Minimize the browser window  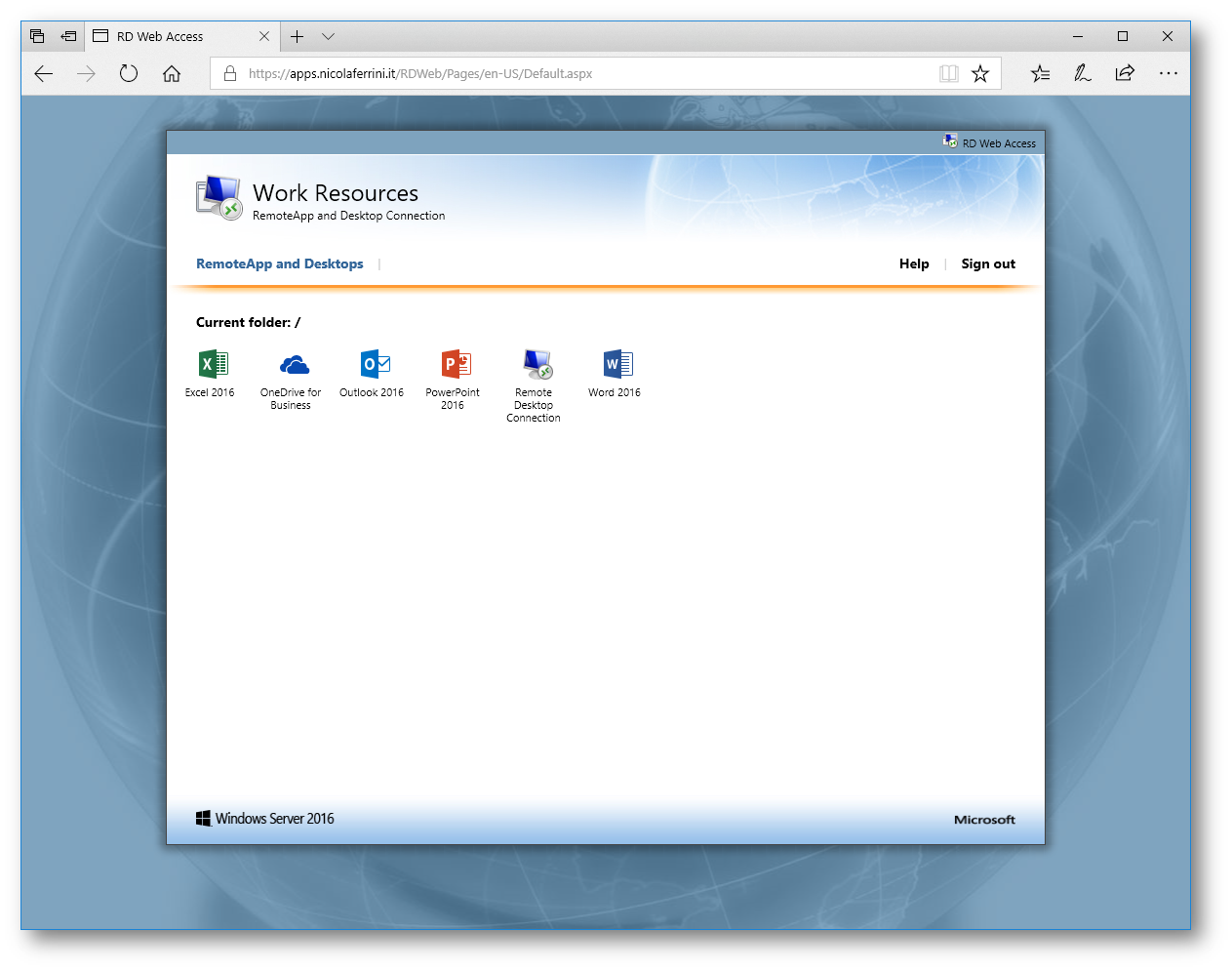click(x=1078, y=36)
